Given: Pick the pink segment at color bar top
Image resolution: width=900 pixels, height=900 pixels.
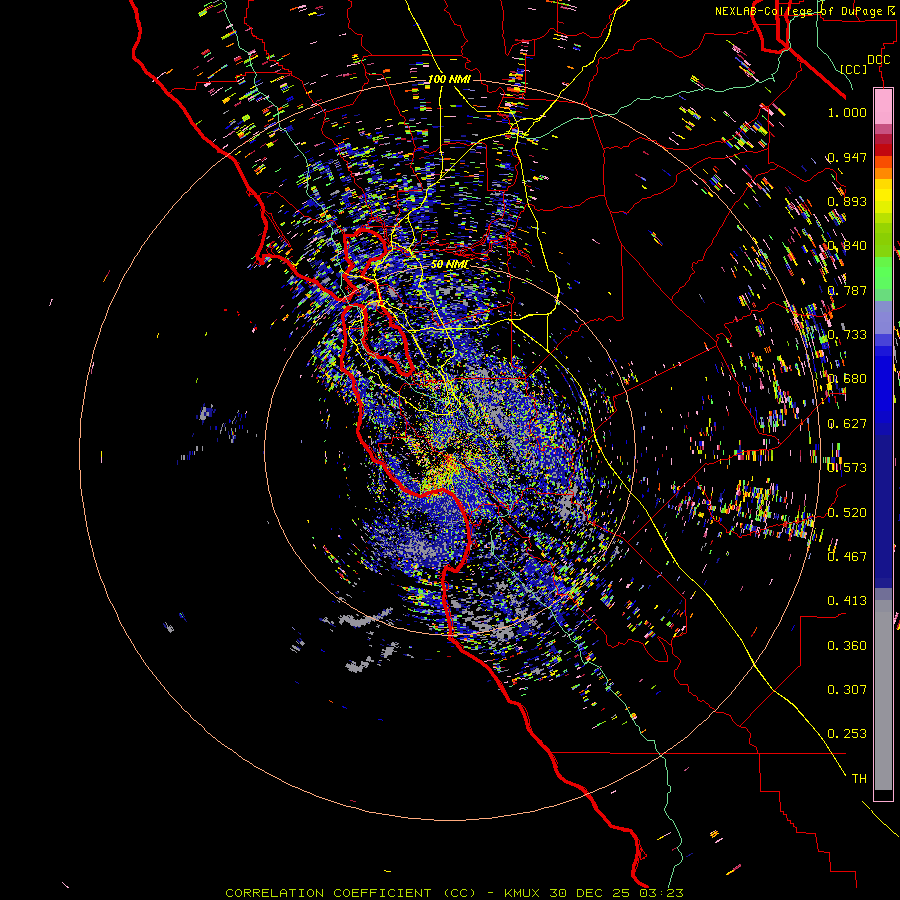Looking at the screenshot, I should 883,106.
